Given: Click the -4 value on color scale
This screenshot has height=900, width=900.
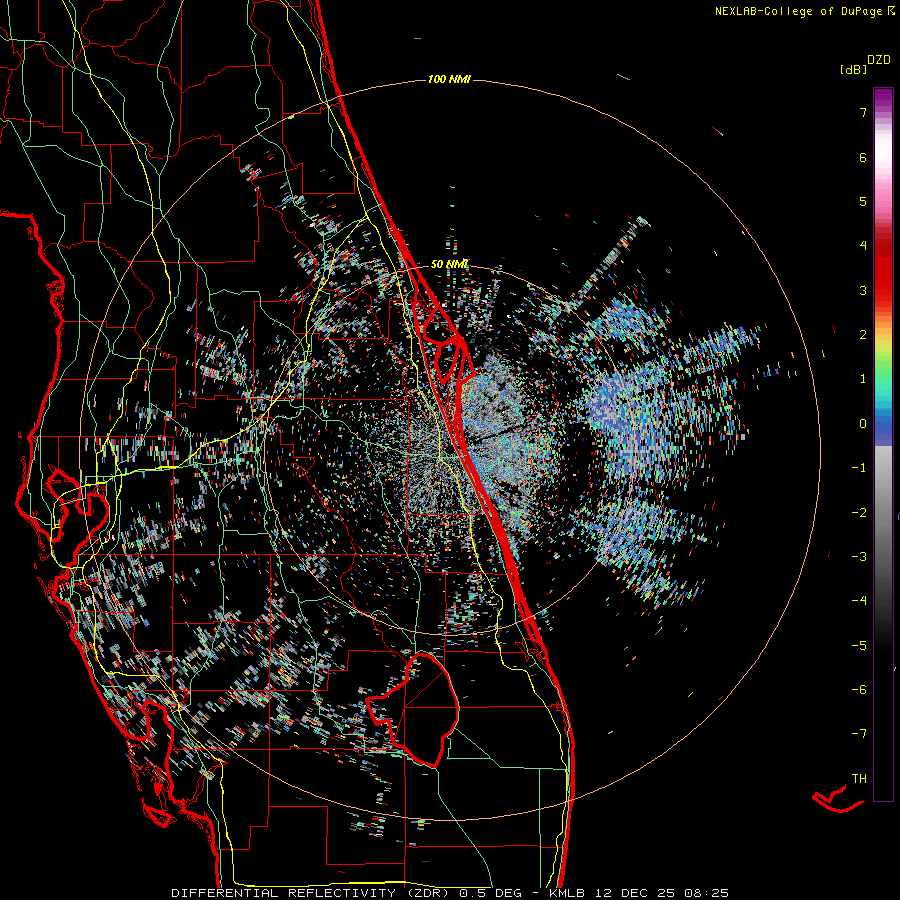Looking at the screenshot, I should click(x=859, y=601).
